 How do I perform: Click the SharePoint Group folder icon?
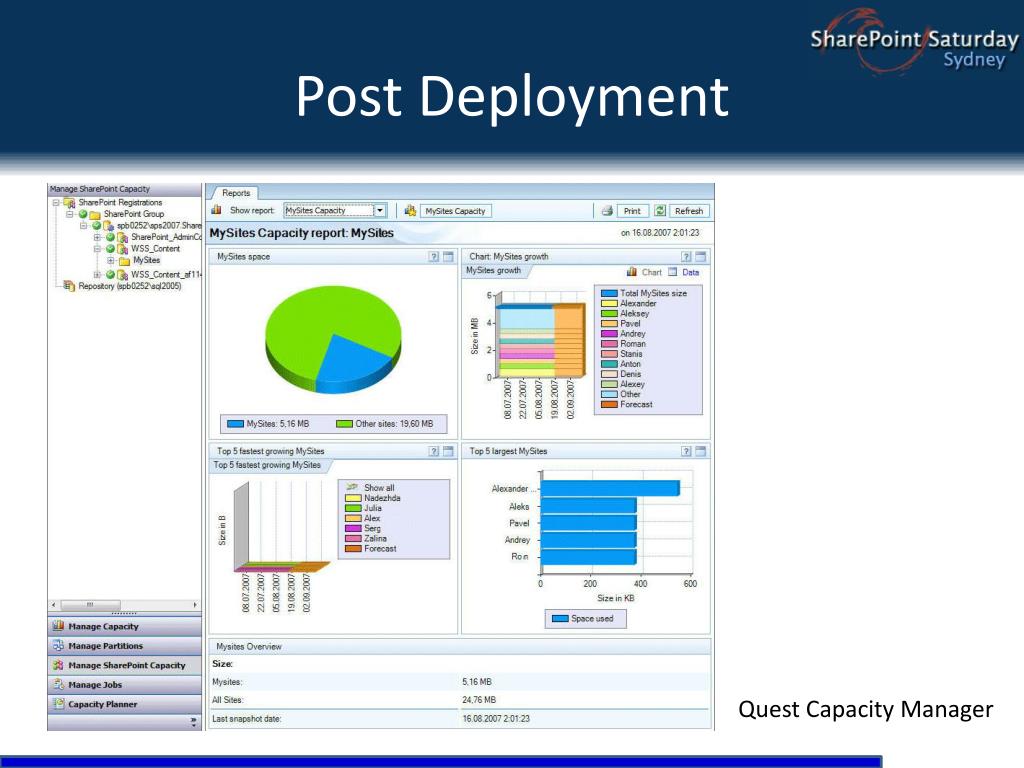click(x=95, y=214)
